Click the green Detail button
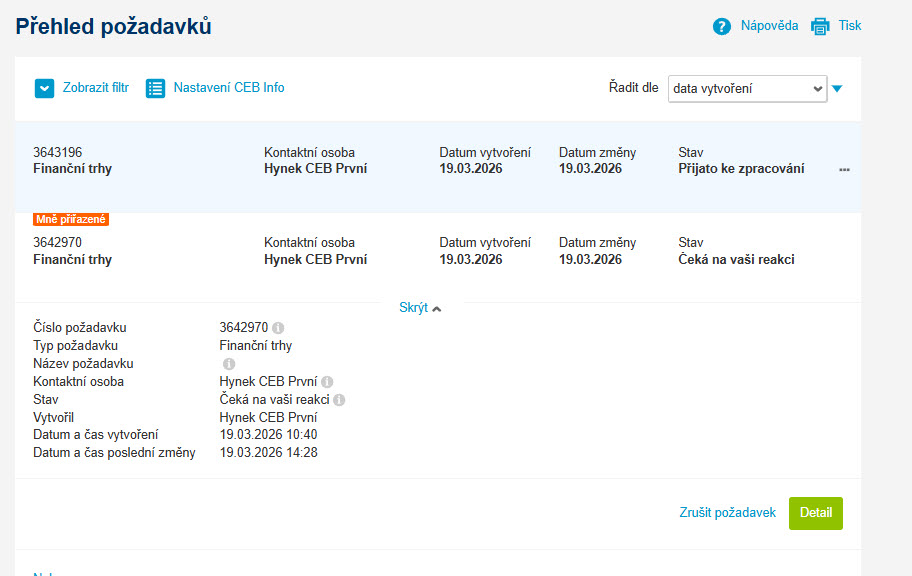The width and height of the screenshot is (912, 576). (815, 513)
